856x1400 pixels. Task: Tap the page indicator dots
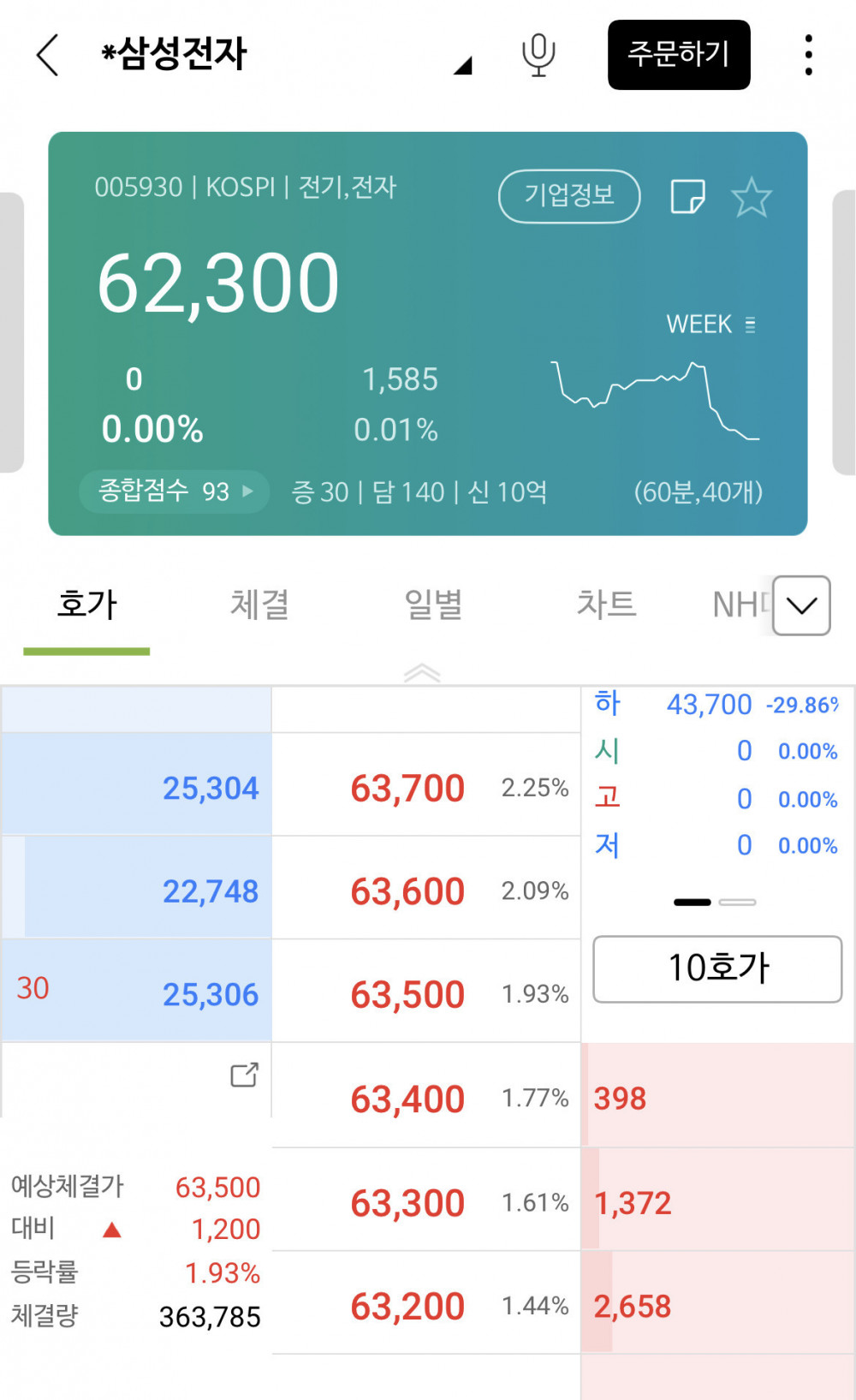click(715, 902)
